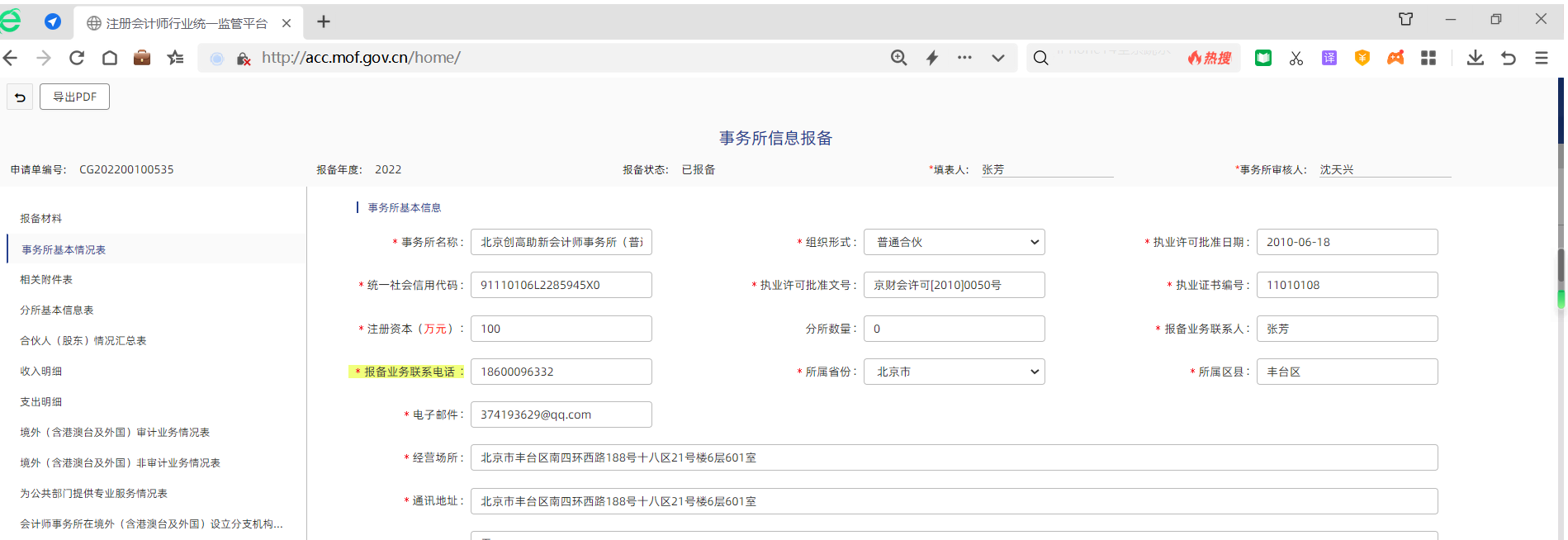Open the favorites star icon
The image size is (1568, 540).
click(175, 58)
